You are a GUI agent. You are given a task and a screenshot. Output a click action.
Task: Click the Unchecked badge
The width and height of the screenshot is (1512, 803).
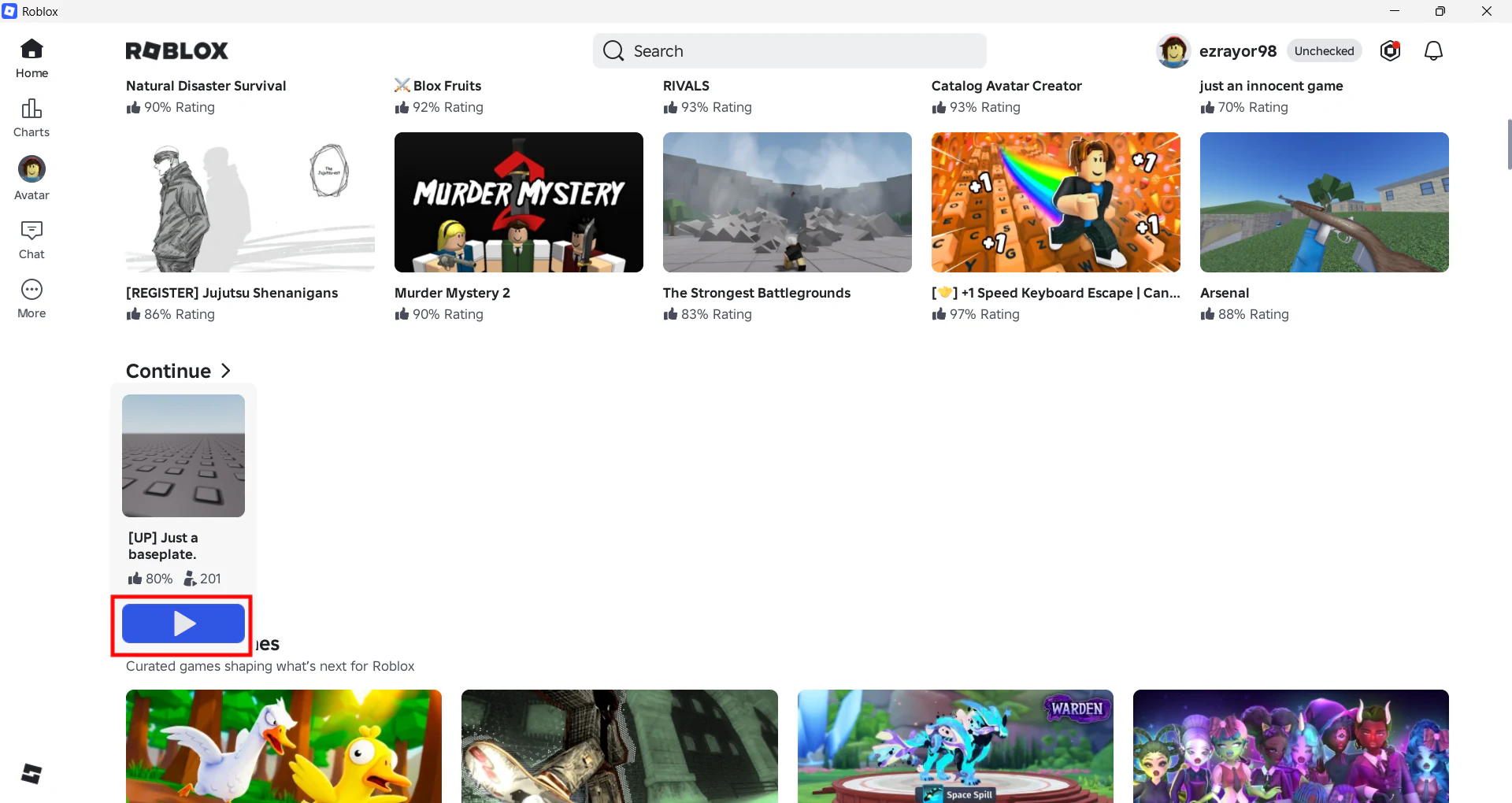pyautogui.click(x=1325, y=51)
